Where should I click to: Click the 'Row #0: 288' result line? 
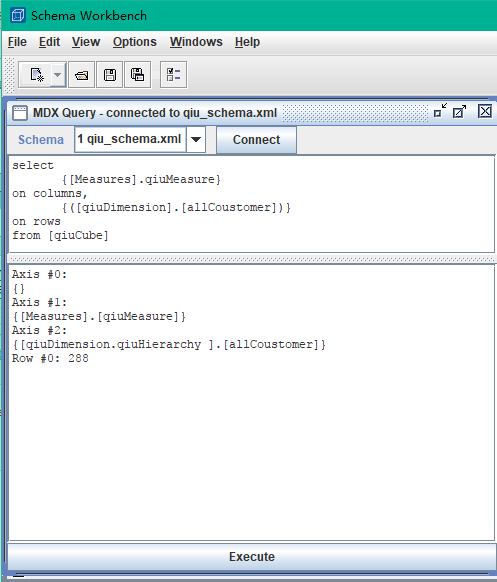pos(50,358)
